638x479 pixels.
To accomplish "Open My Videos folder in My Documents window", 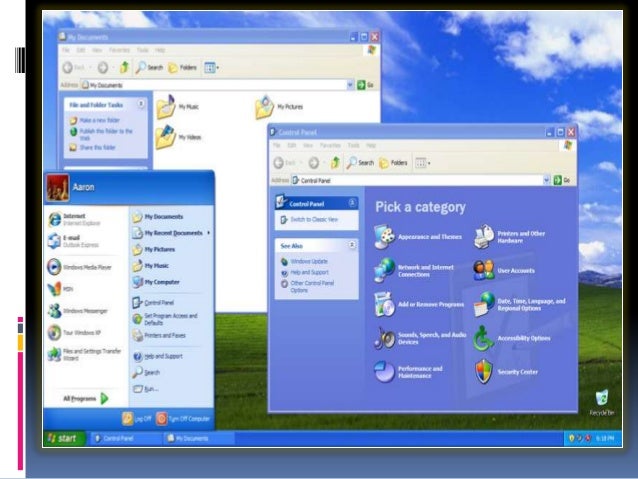I will [178, 137].
